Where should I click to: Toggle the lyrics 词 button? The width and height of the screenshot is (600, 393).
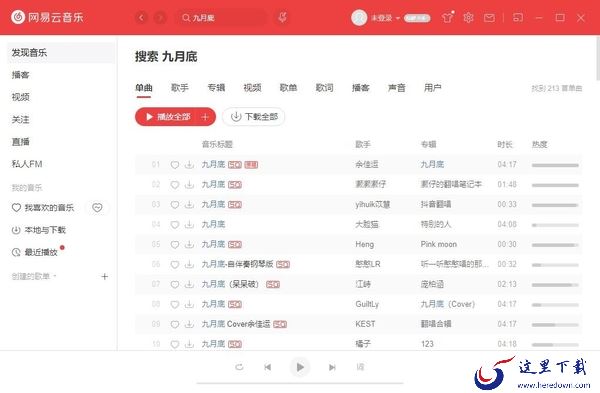pos(360,367)
